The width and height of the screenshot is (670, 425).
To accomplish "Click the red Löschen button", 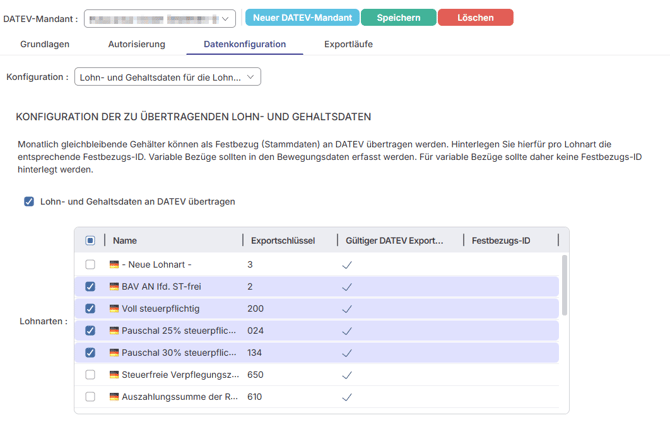I will click(x=476, y=18).
